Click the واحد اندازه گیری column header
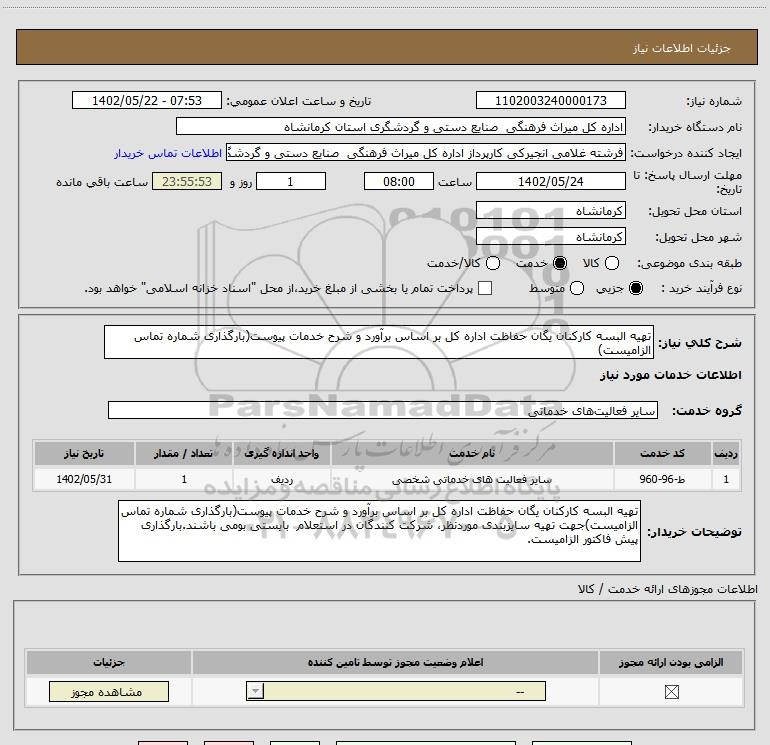The height and width of the screenshot is (745, 770). click(282, 453)
